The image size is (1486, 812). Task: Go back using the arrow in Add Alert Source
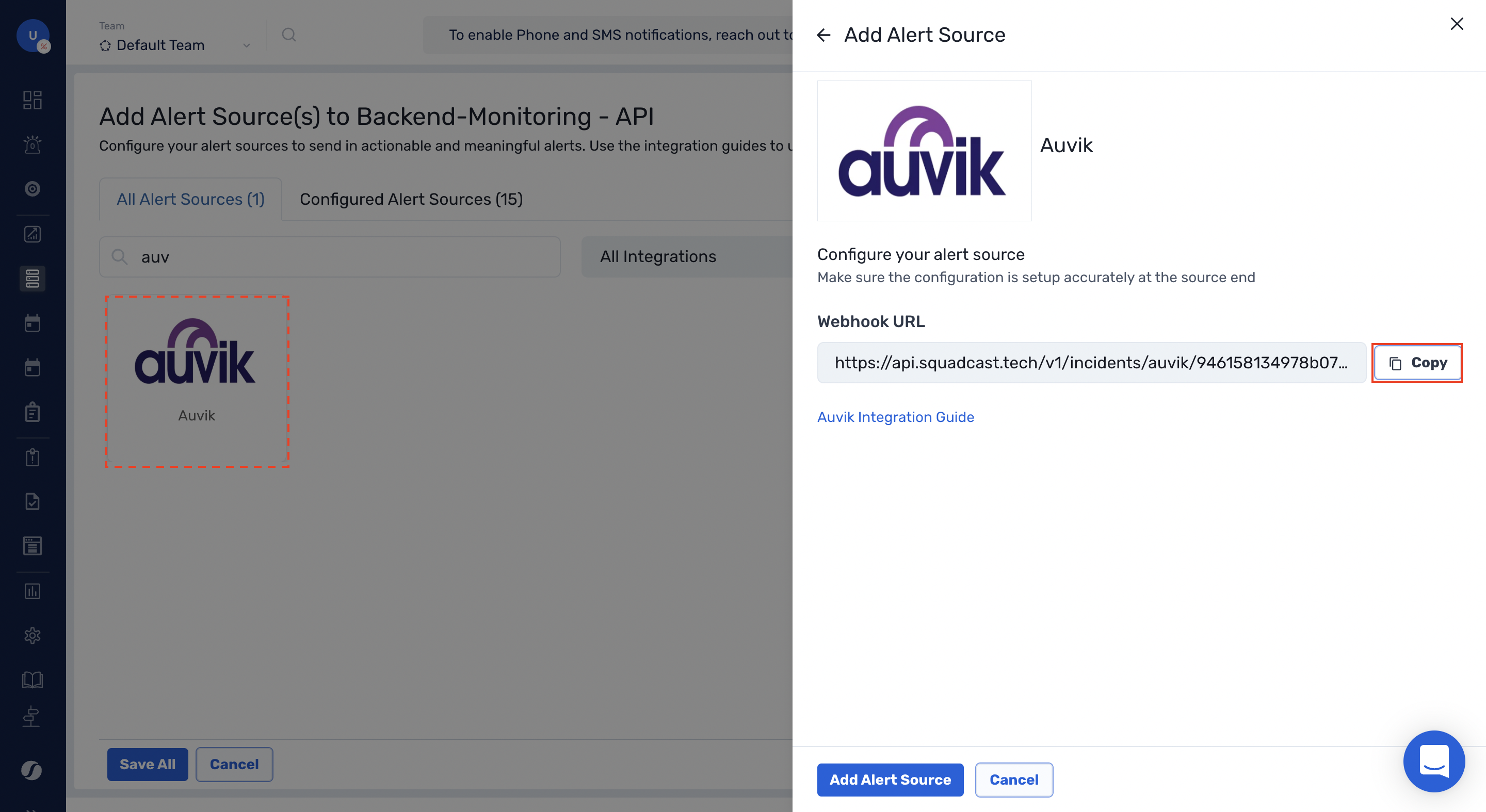tap(824, 35)
